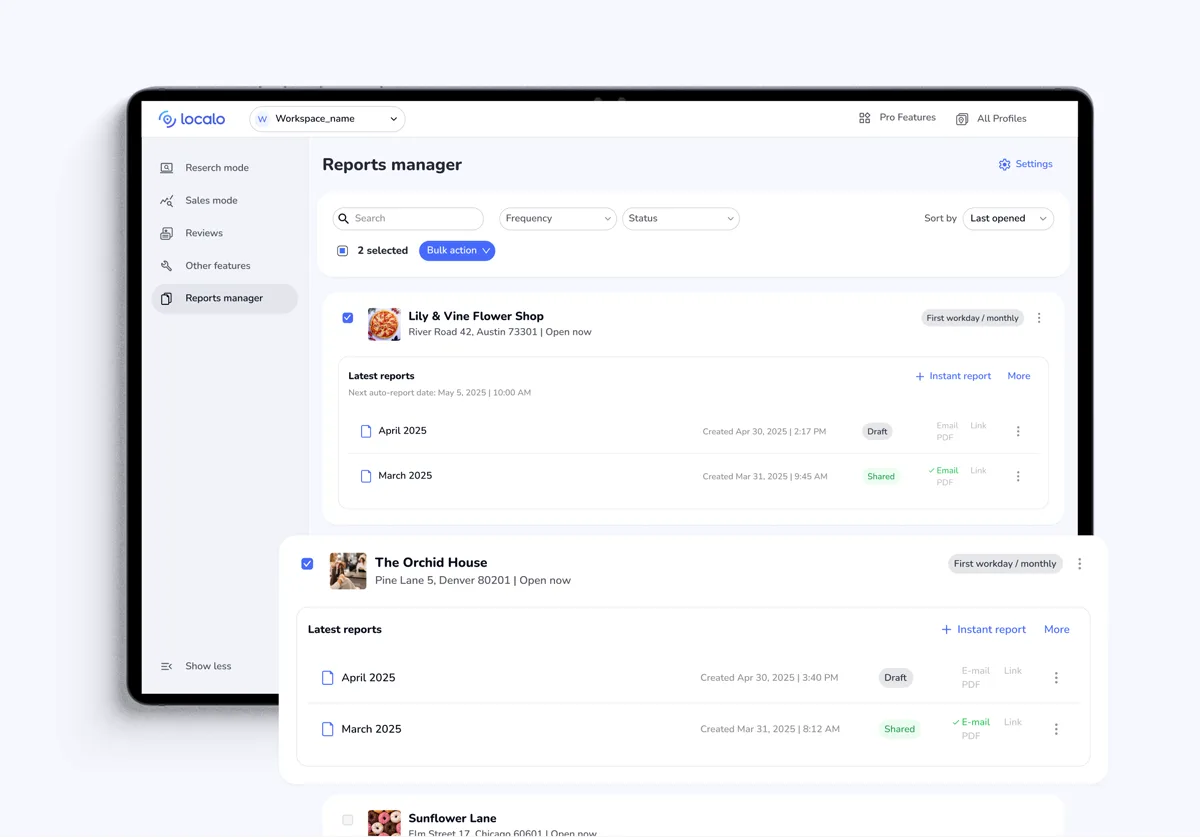Open the three-dot menu for Lily & Vine Flower Shop
Viewport: 1200px width, 837px height.
[1039, 318]
